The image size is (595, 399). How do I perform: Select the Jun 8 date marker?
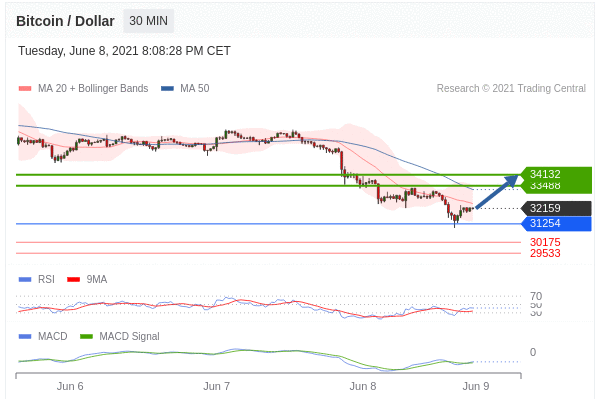[363, 386]
